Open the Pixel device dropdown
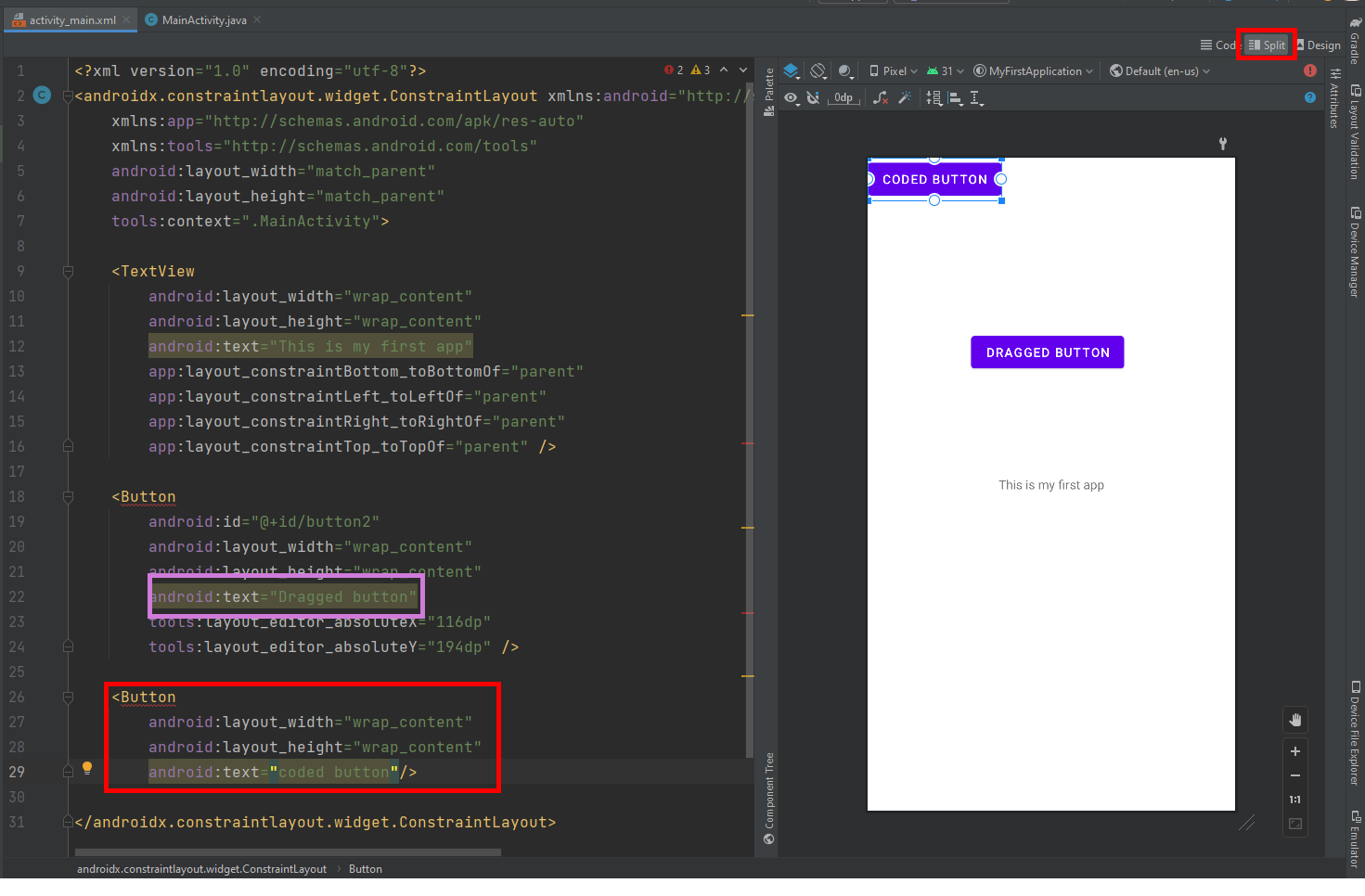The width and height of the screenshot is (1365, 896). [x=894, y=70]
